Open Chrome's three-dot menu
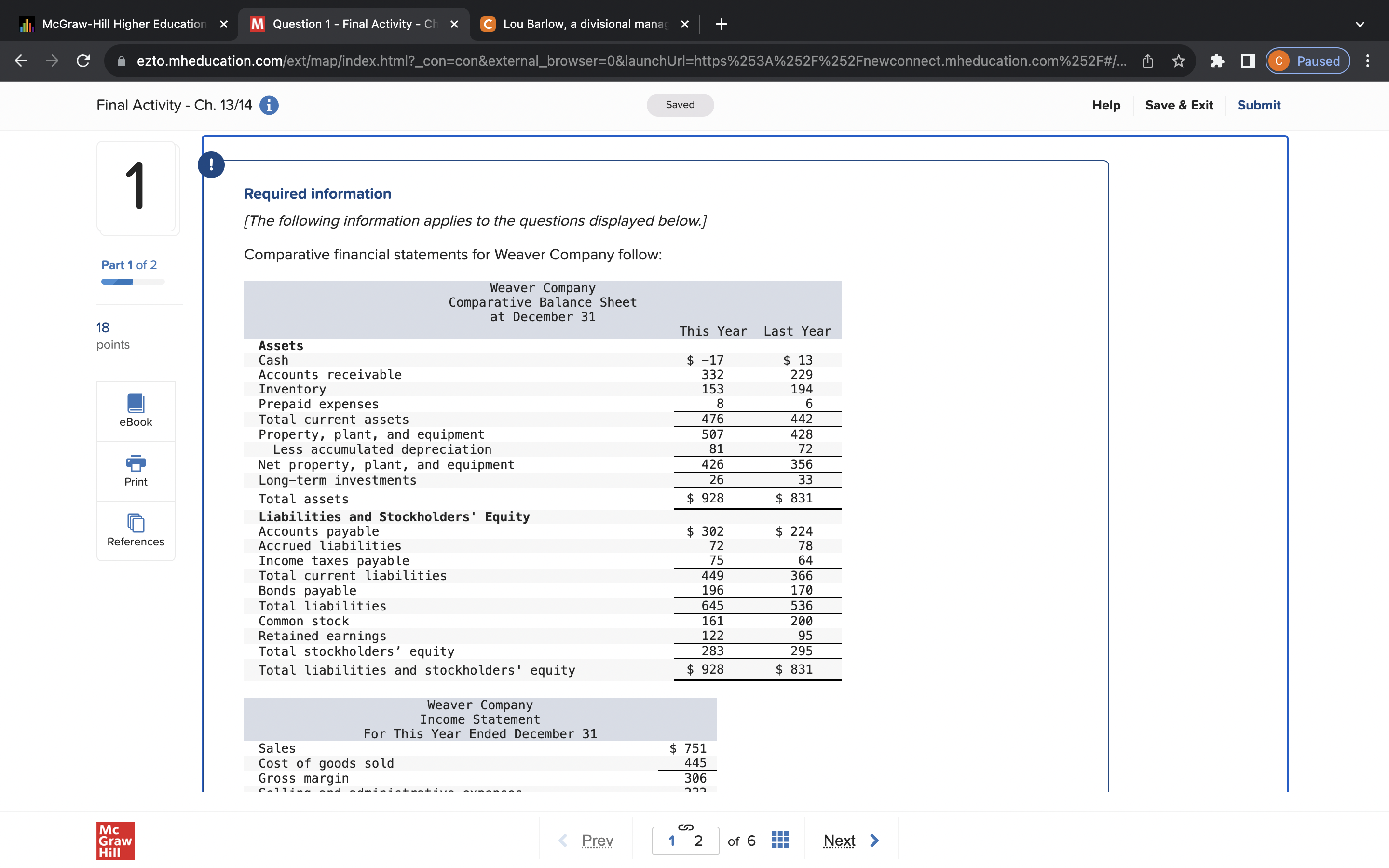1389x868 pixels. (1368, 61)
